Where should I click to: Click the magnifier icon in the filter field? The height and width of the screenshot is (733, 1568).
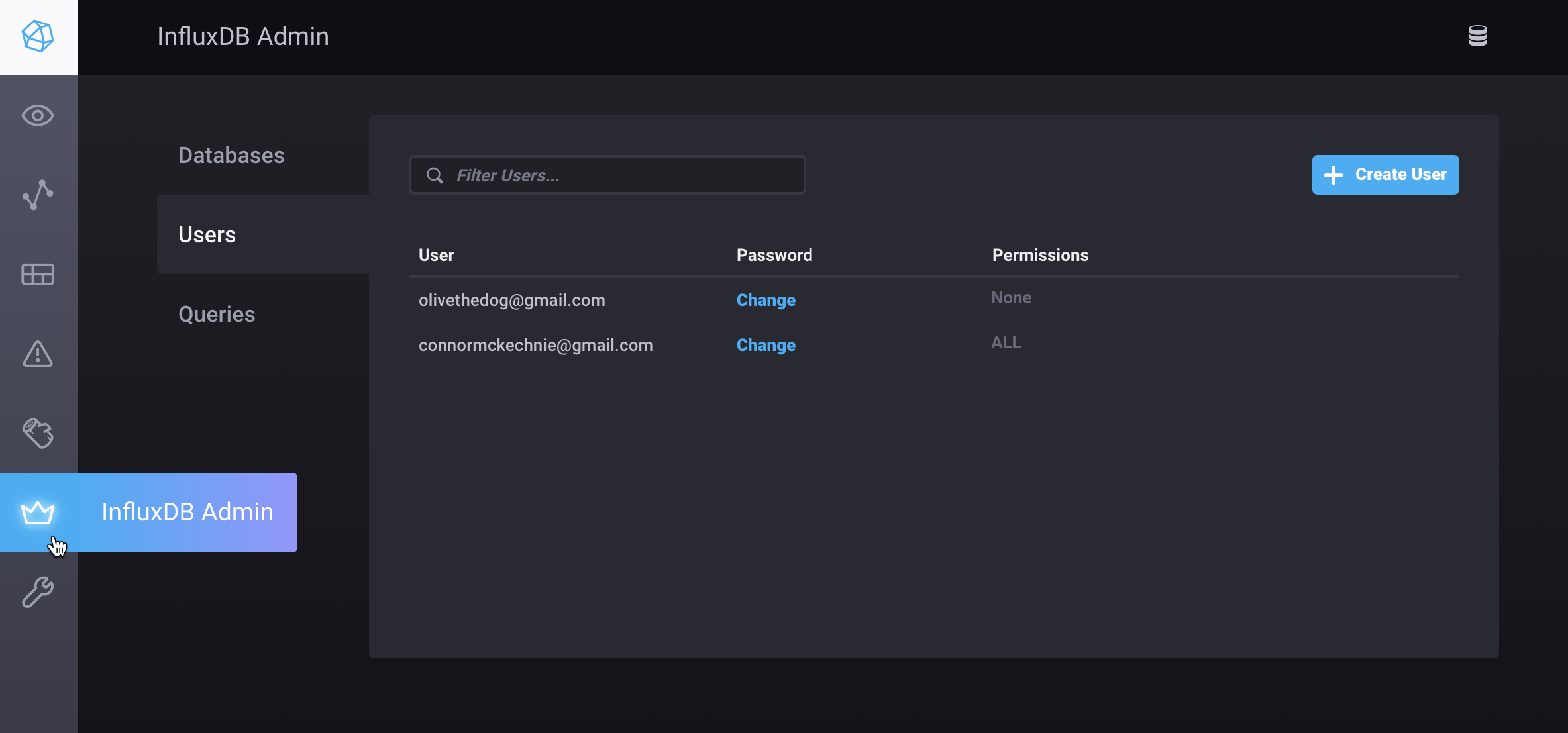[435, 175]
